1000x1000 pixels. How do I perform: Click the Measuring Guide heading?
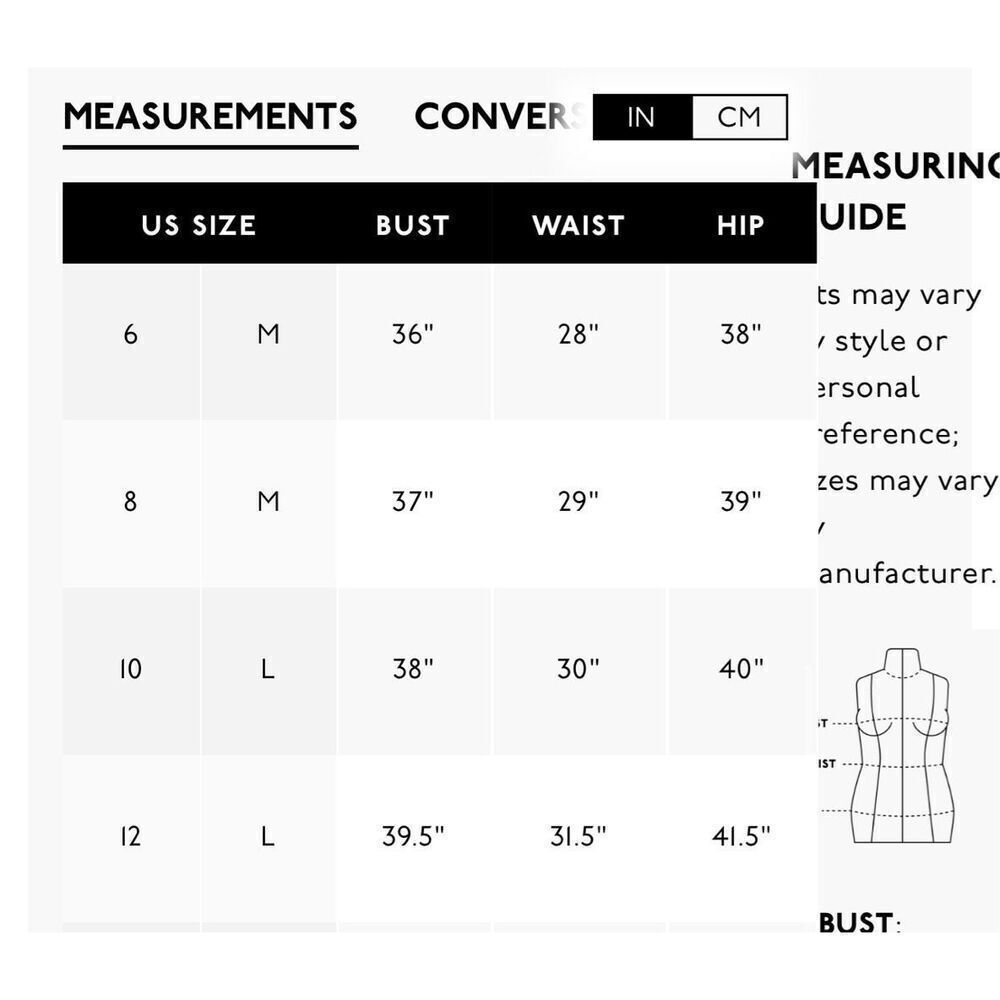pyautogui.click(x=893, y=191)
